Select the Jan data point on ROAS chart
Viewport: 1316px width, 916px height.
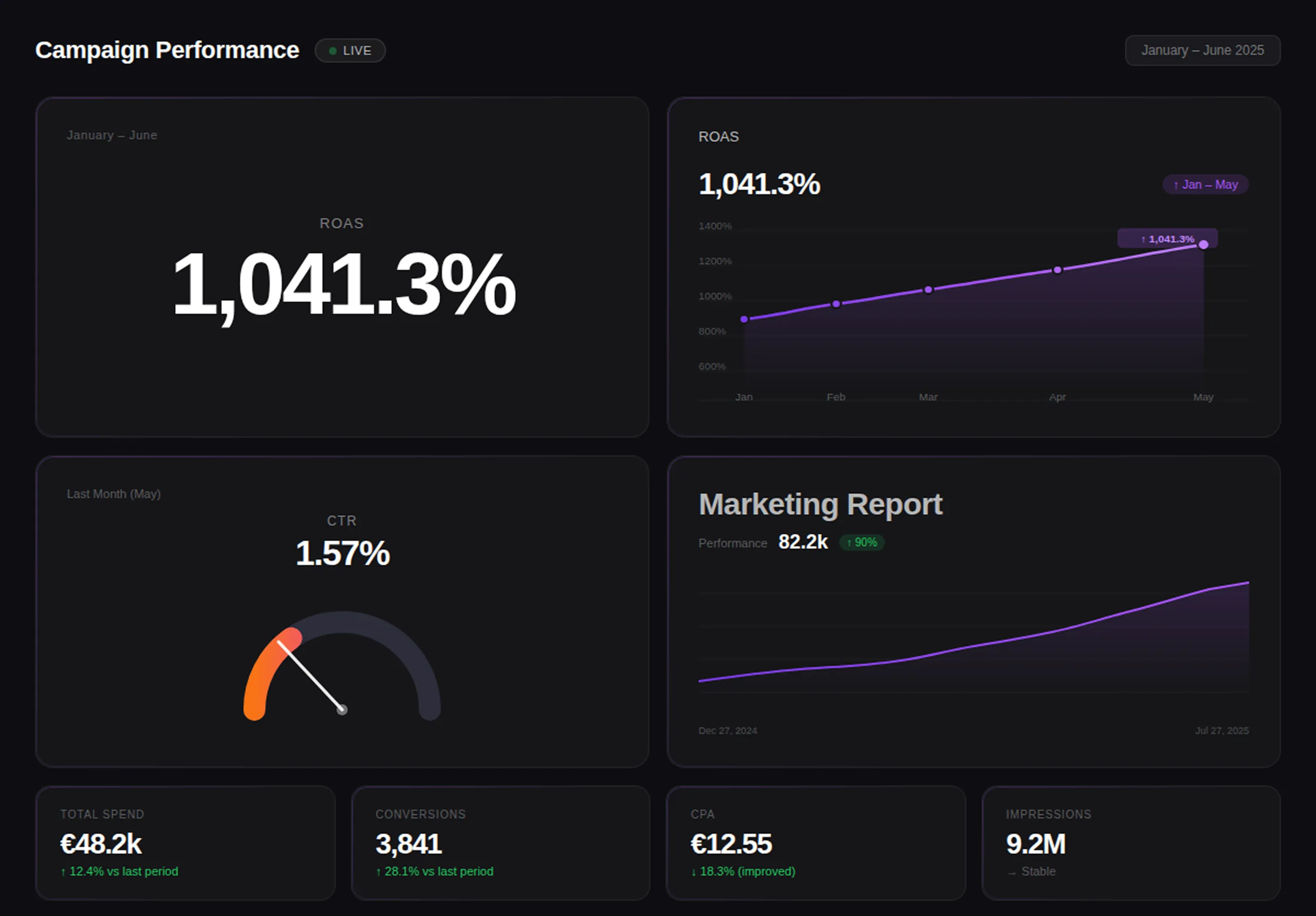744,320
